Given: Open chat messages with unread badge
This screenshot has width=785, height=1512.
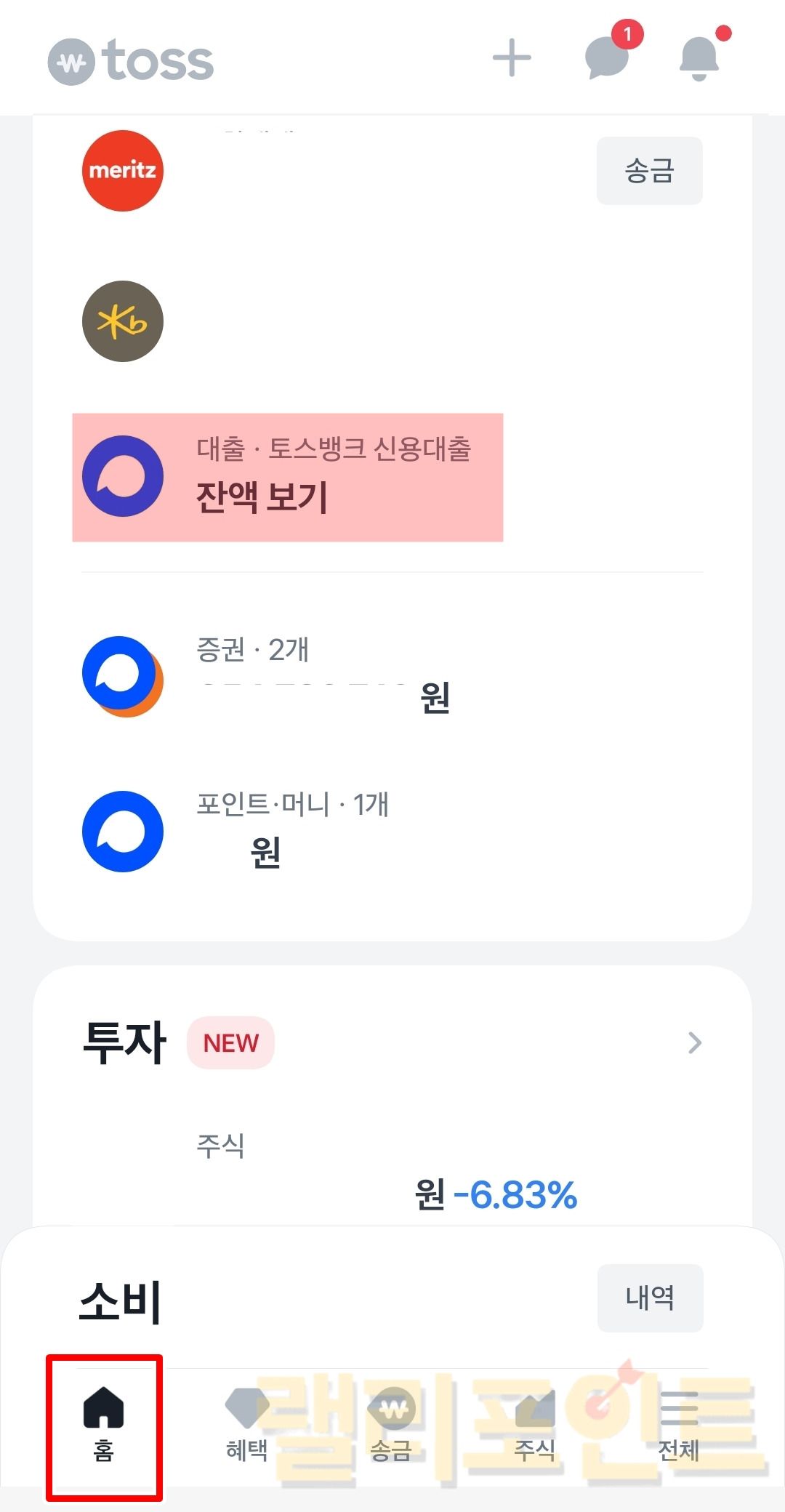Looking at the screenshot, I should [608, 57].
